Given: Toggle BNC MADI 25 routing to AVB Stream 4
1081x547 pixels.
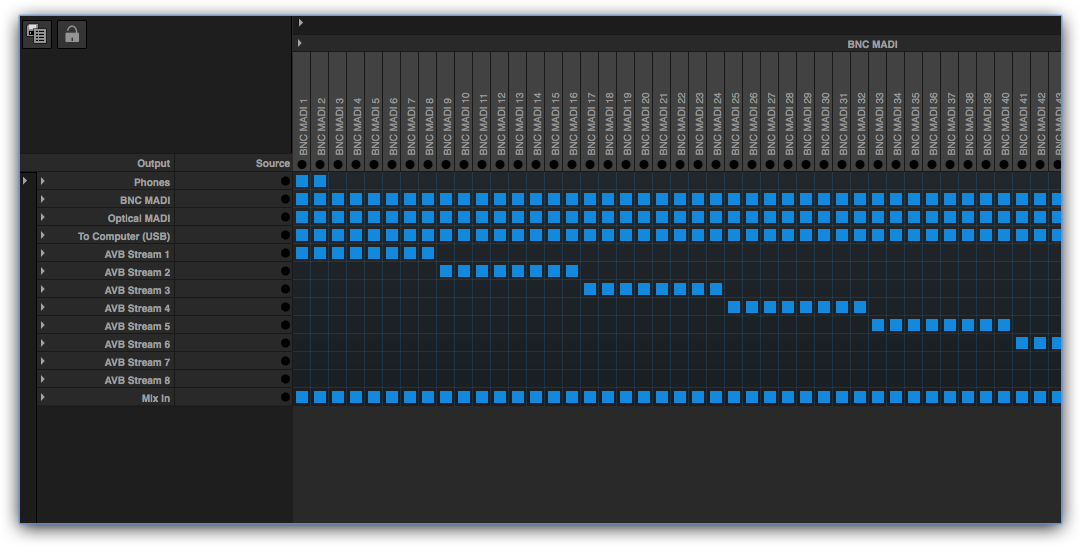Looking at the screenshot, I should tap(734, 307).
